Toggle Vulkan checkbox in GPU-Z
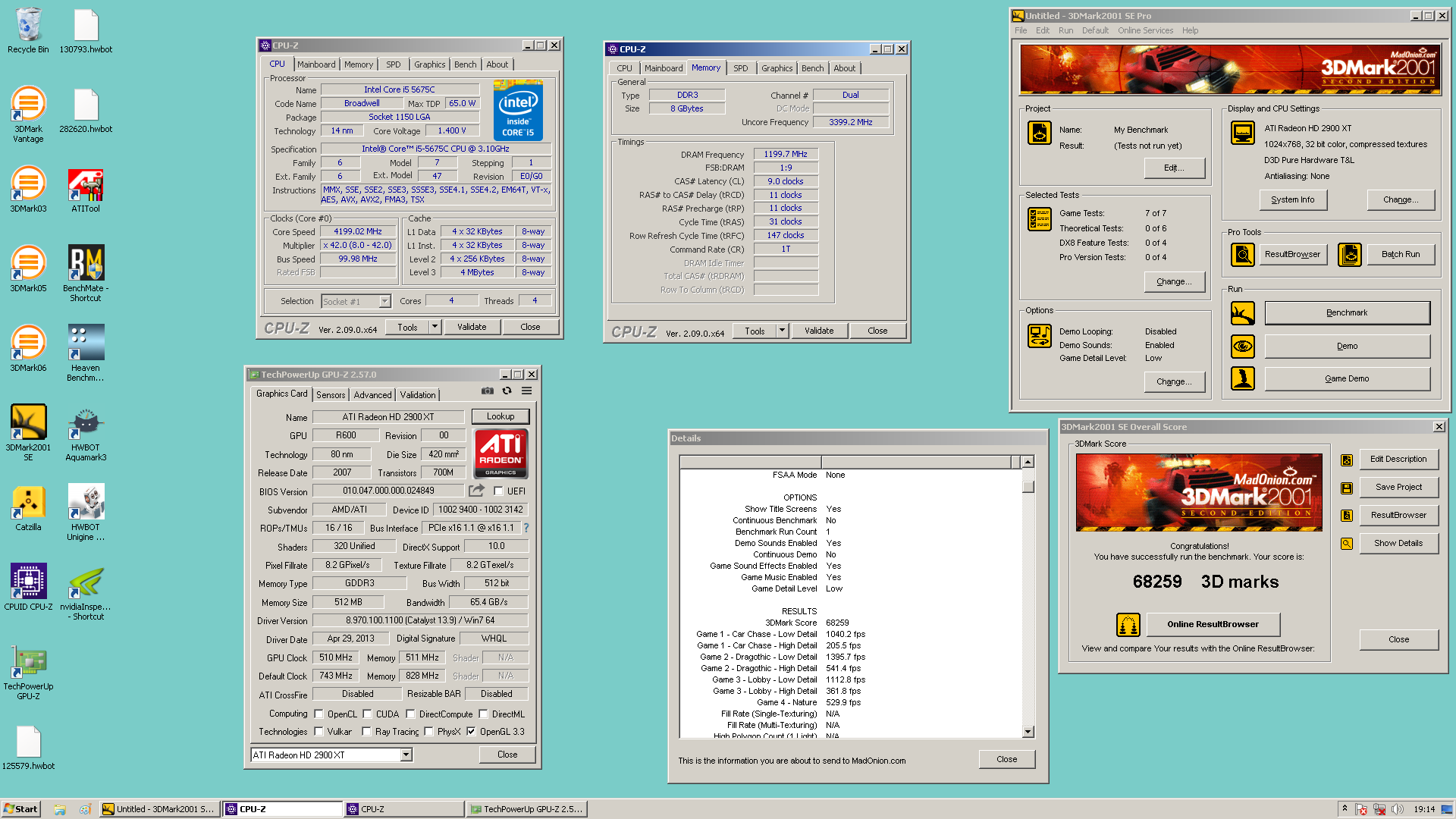The height and width of the screenshot is (819, 1456). pos(318,732)
